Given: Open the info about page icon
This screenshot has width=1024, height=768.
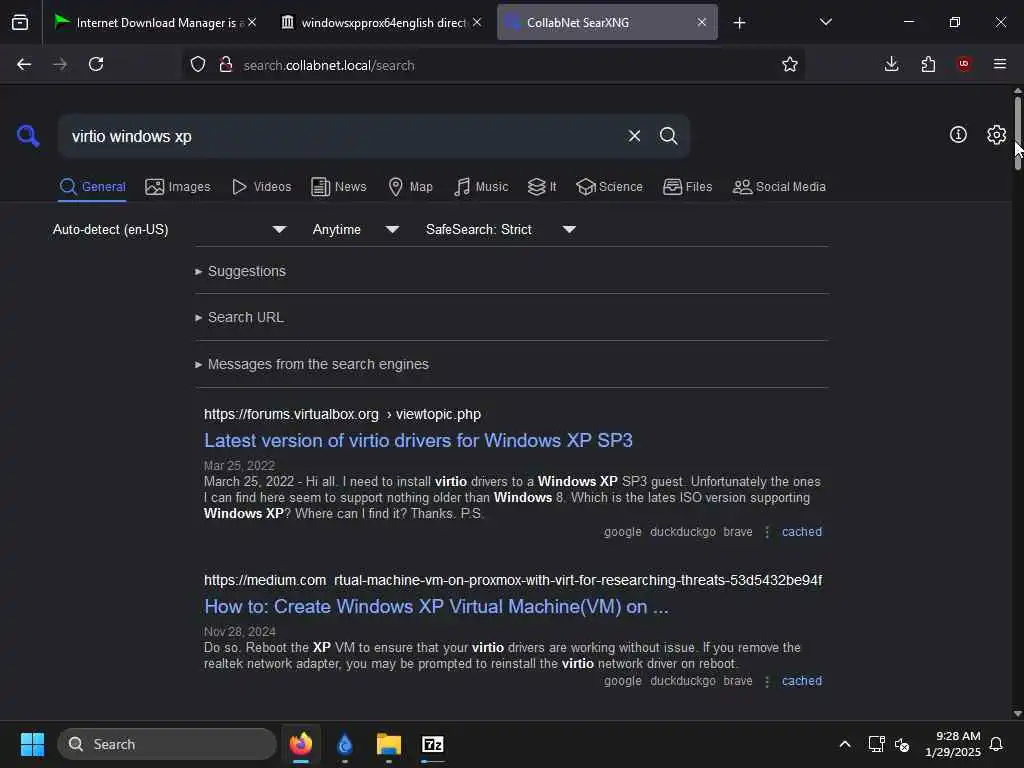Looking at the screenshot, I should pos(958,135).
